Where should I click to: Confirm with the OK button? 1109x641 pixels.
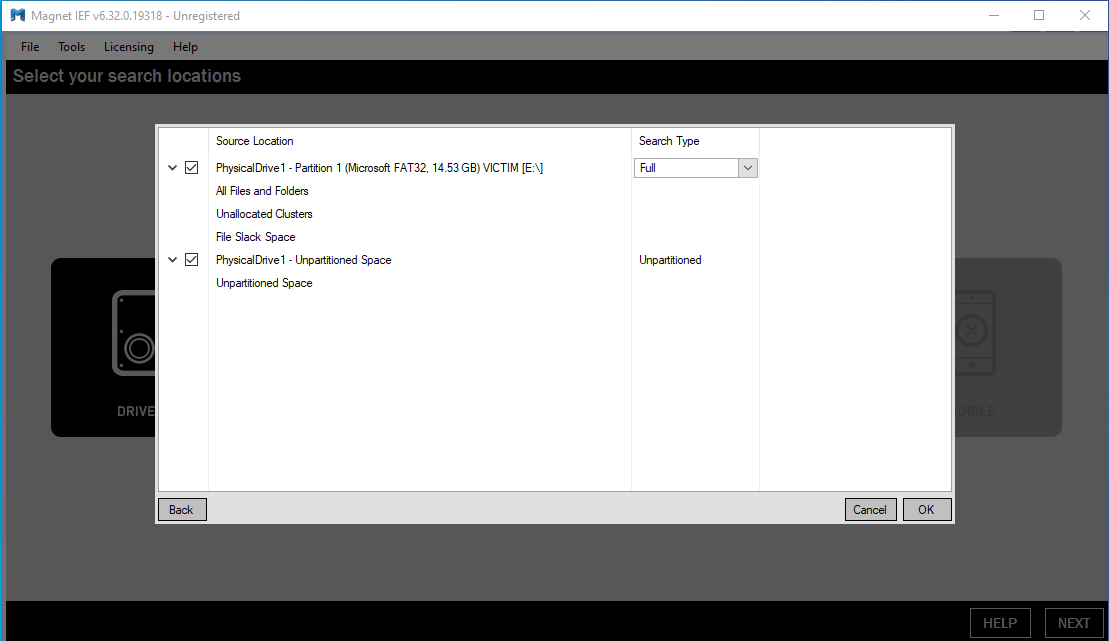pos(927,509)
